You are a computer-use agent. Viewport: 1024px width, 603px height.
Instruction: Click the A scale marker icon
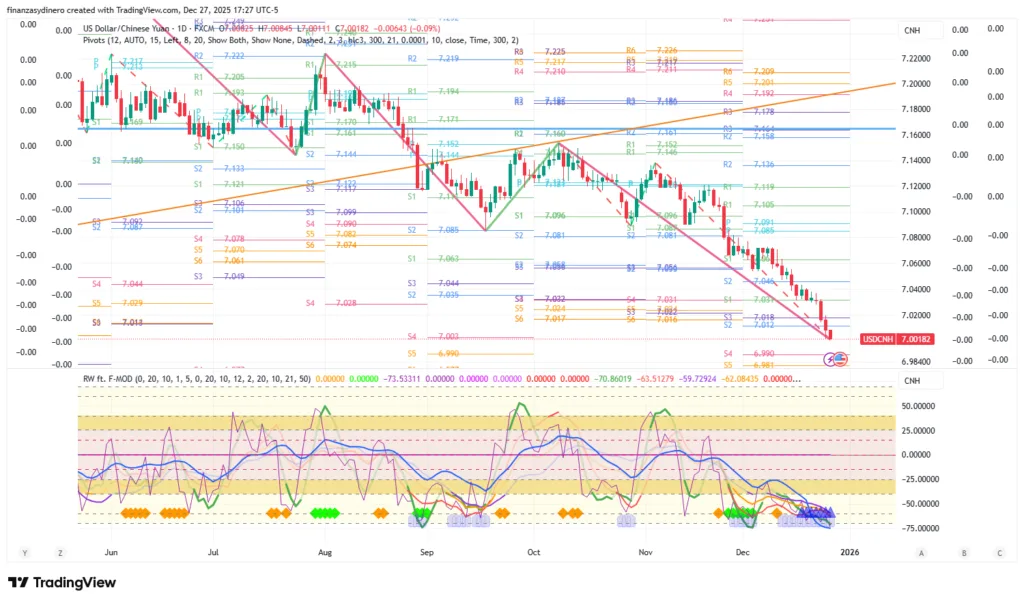click(921, 552)
